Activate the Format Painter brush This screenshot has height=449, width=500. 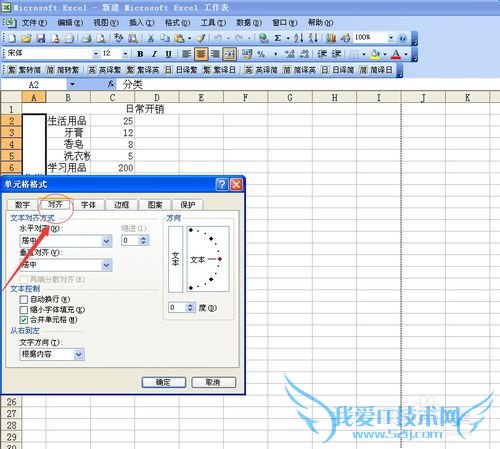pos(201,38)
